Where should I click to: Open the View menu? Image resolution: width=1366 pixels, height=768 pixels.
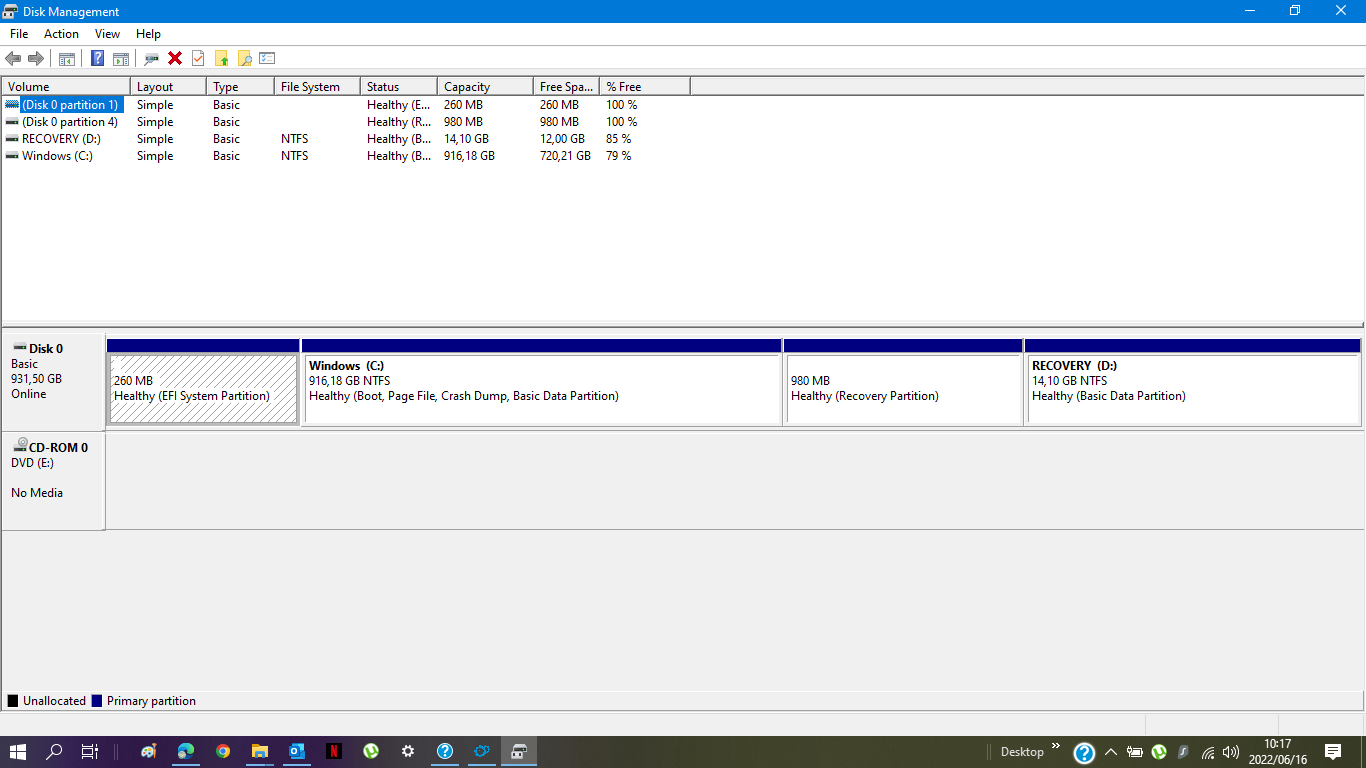[107, 33]
